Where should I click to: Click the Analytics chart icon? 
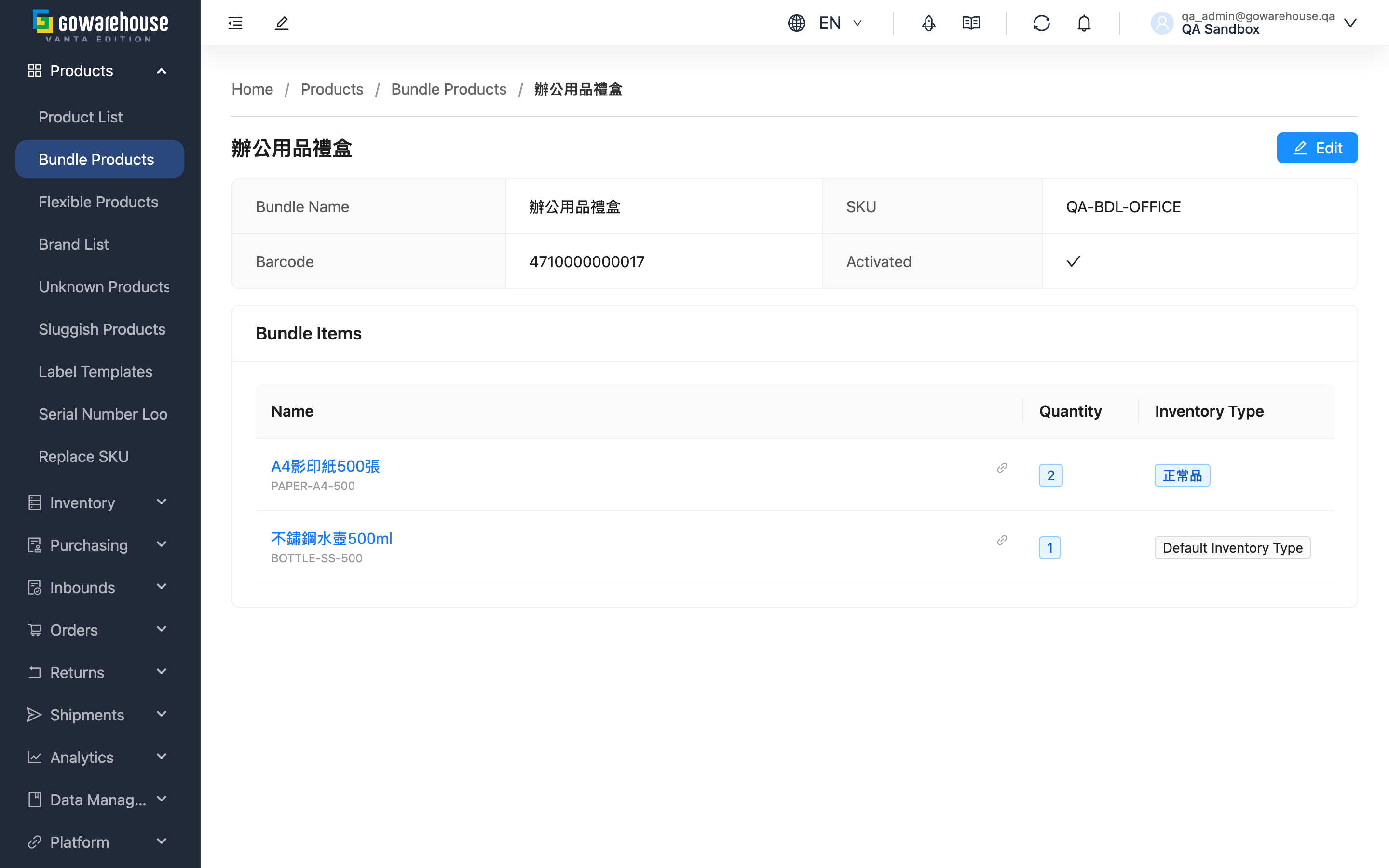pos(34,757)
